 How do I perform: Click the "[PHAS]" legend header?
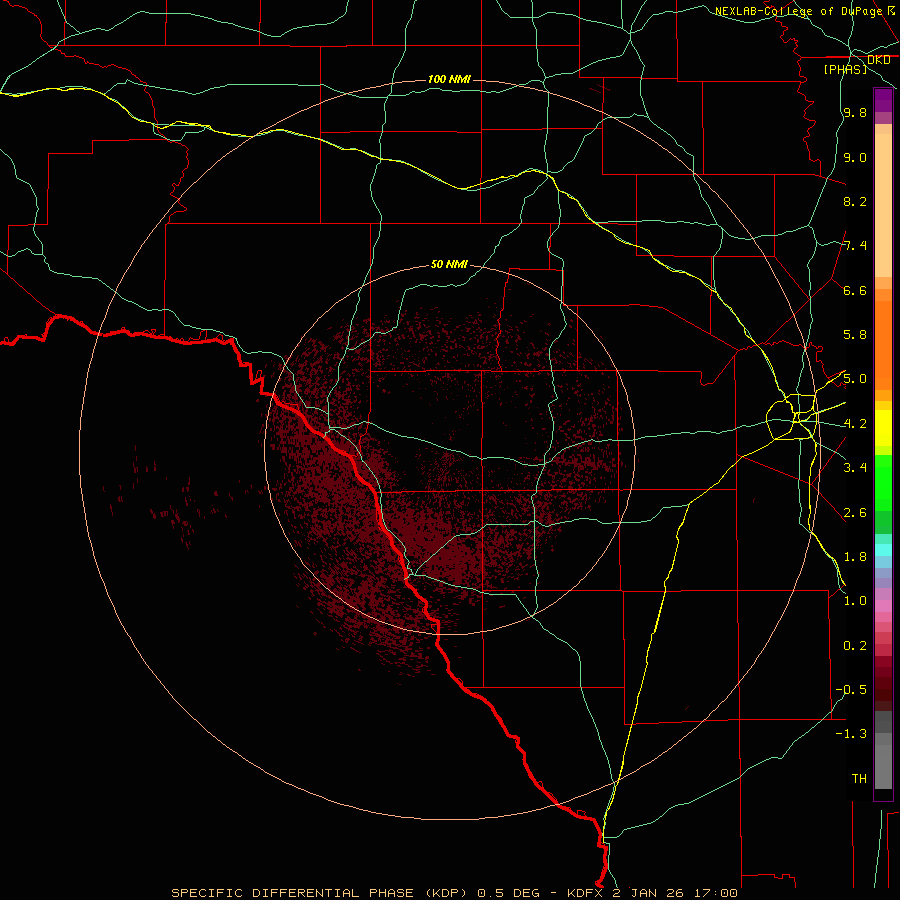tap(845, 69)
